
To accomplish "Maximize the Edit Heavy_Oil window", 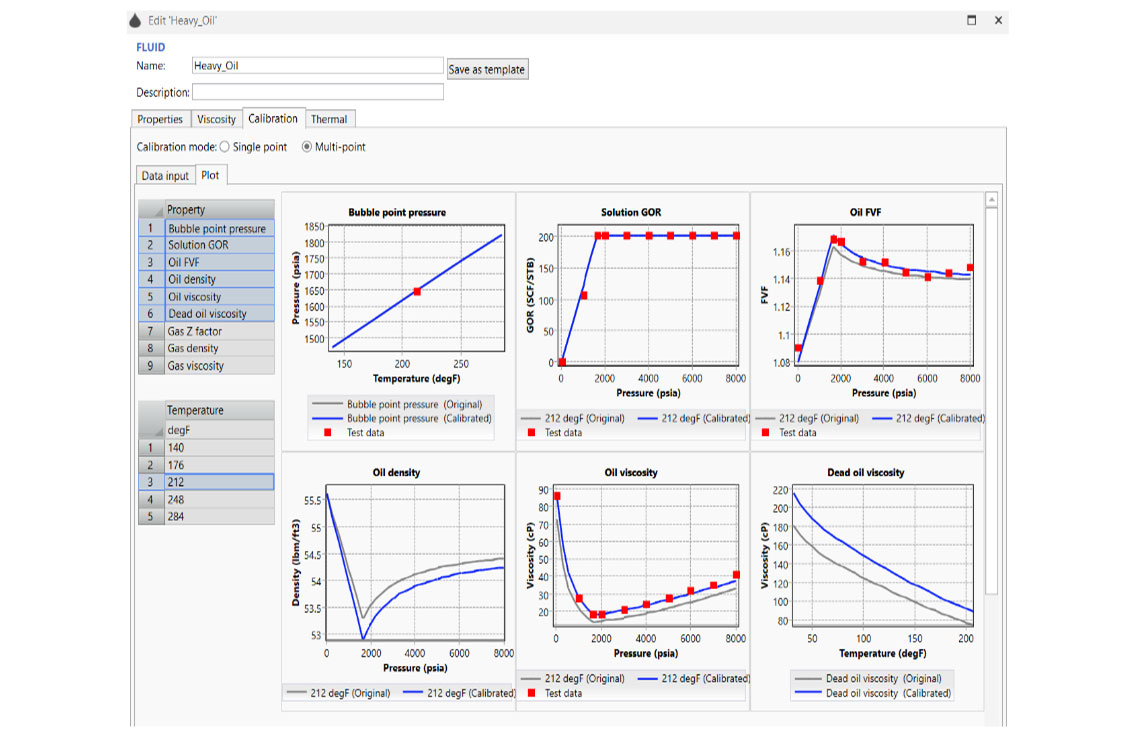I will [x=971, y=20].
